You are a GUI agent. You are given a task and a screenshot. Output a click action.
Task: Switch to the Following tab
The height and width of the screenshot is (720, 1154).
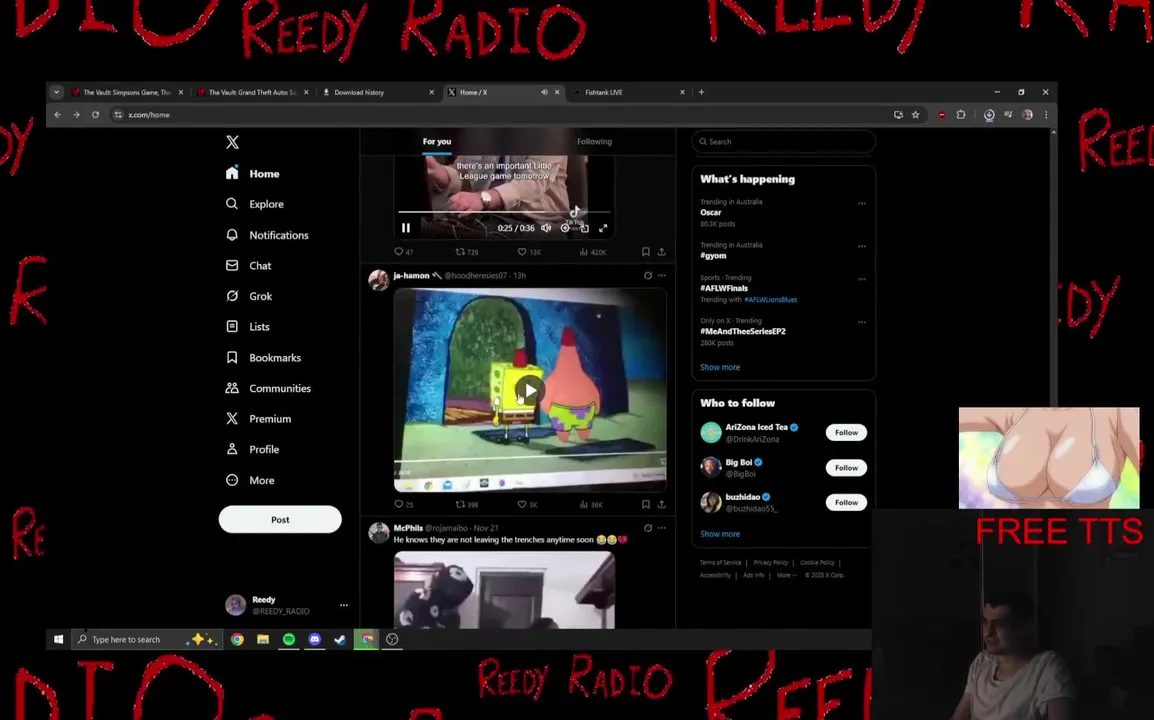(x=594, y=141)
